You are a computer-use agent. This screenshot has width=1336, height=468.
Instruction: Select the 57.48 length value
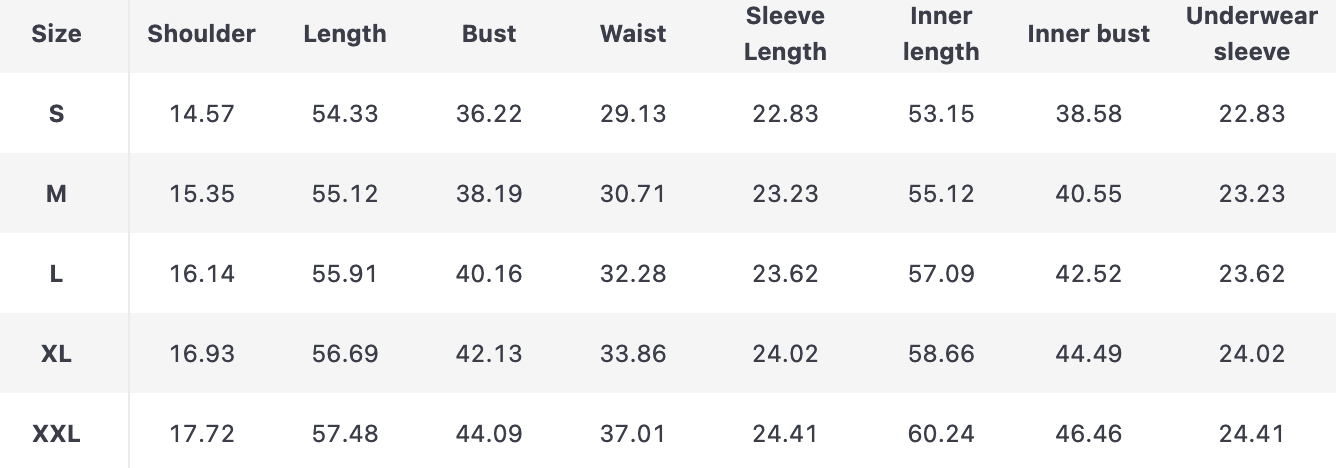pos(345,434)
